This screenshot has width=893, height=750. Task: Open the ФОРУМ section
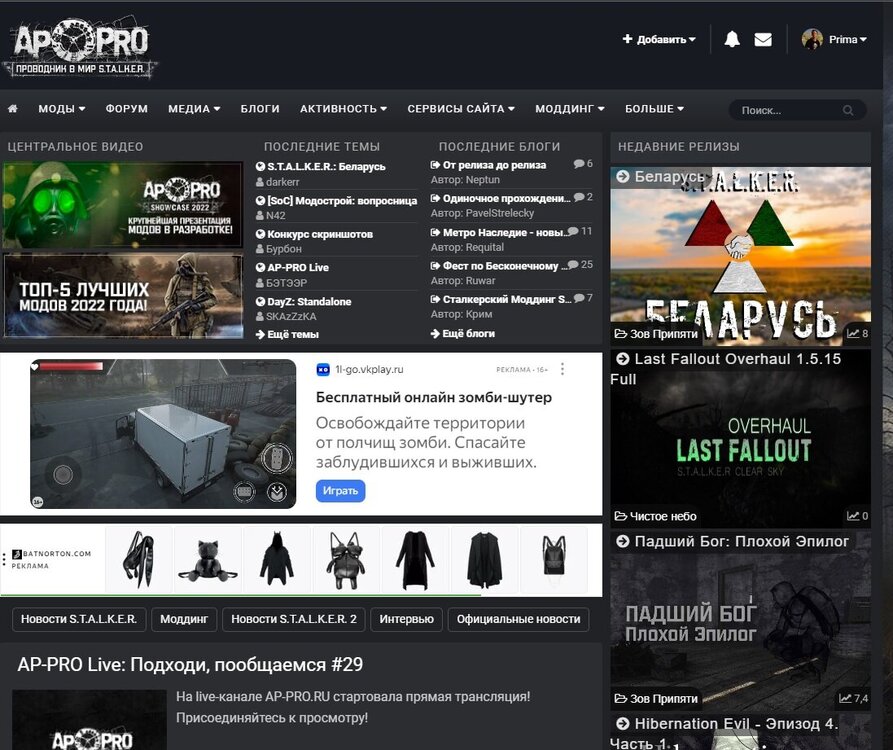126,108
